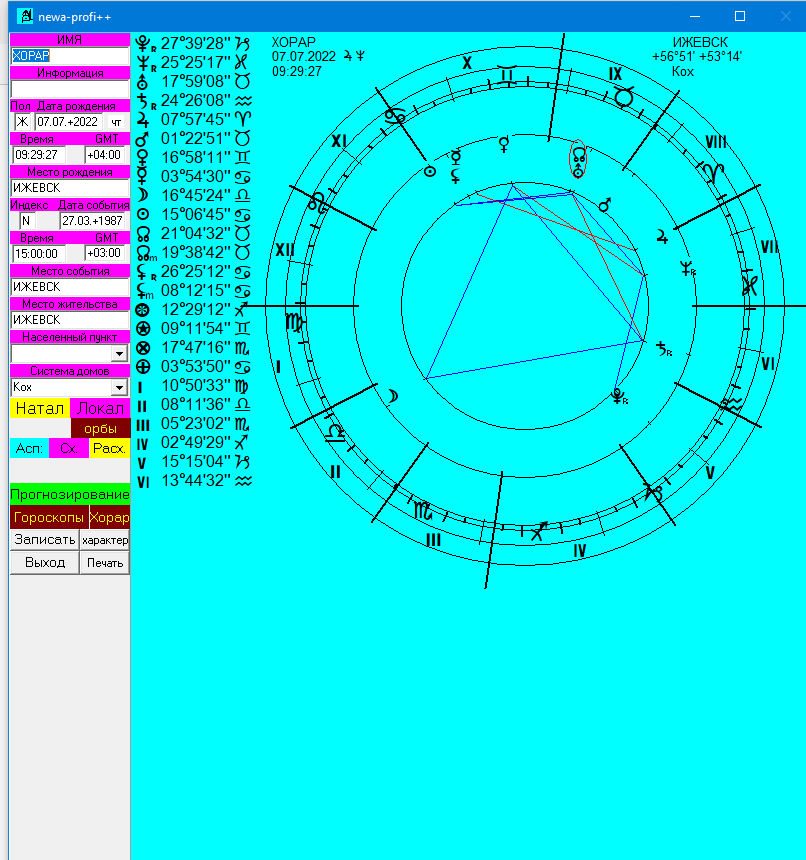Click the Место события field ИЖЕВСК
806x860 pixels.
(x=70, y=287)
